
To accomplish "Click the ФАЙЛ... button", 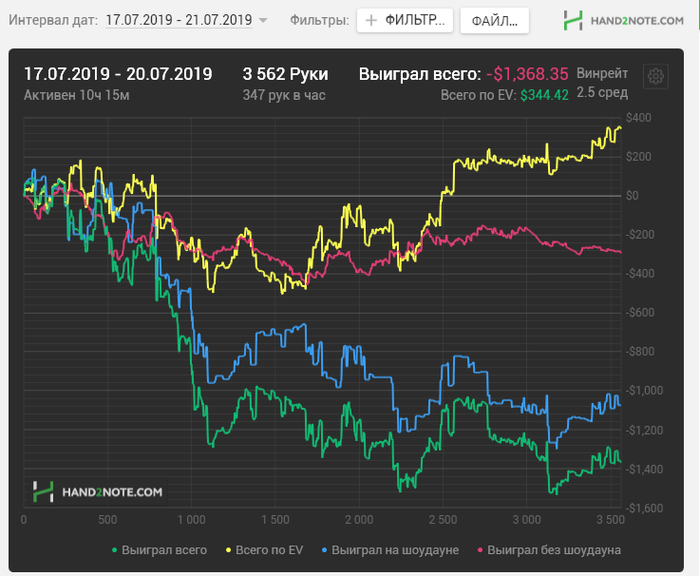I will click(x=495, y=21).
